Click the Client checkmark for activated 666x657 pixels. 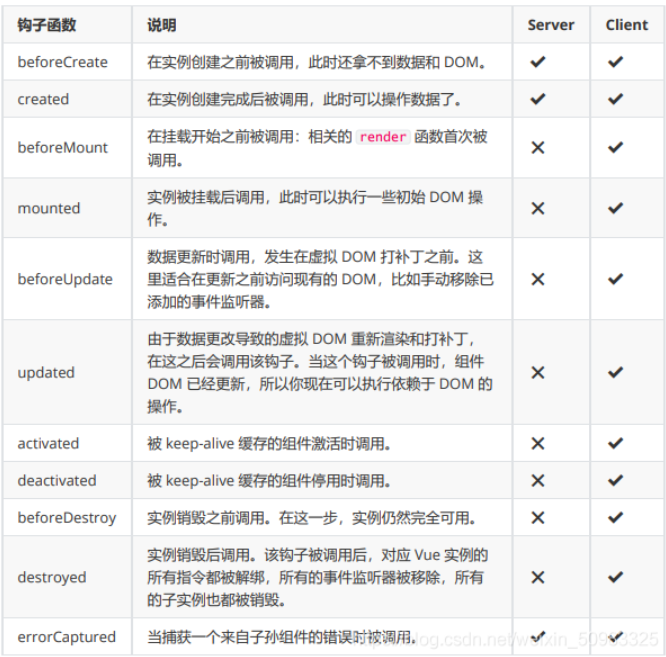(x=615, y=443)
